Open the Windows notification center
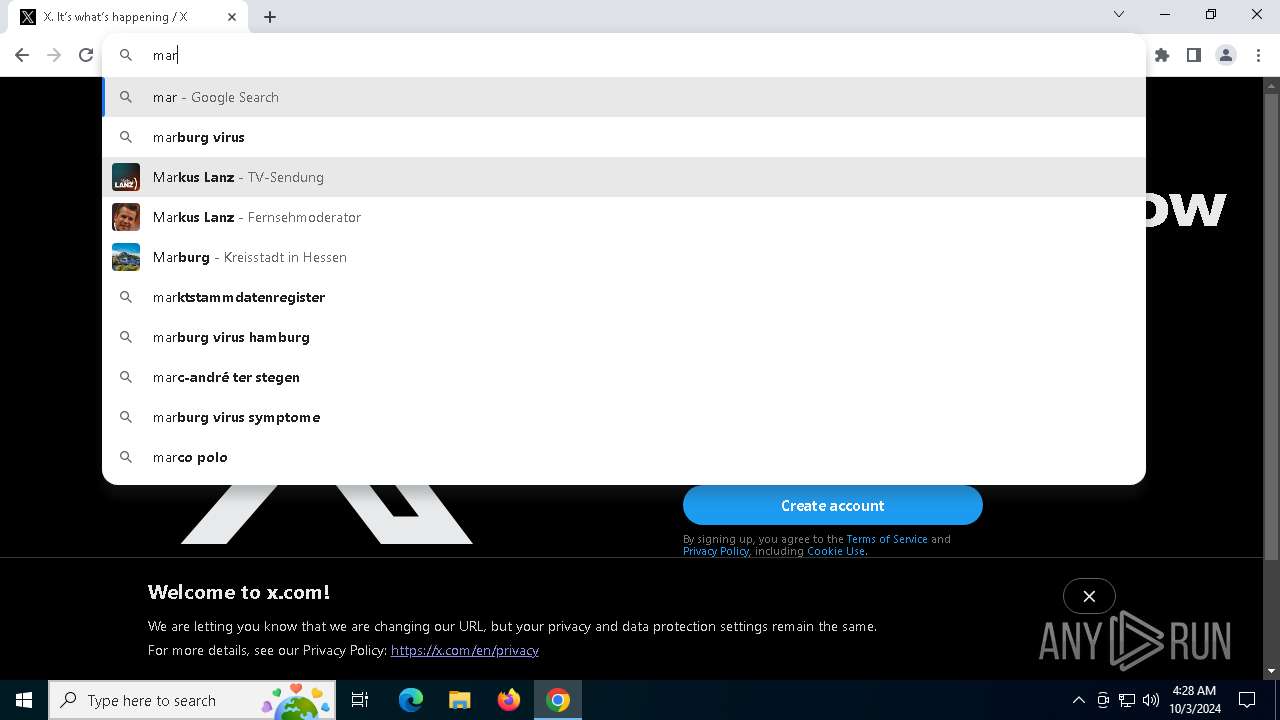The height and width of the screenshot is (720, 1280). coord(1248,700)
